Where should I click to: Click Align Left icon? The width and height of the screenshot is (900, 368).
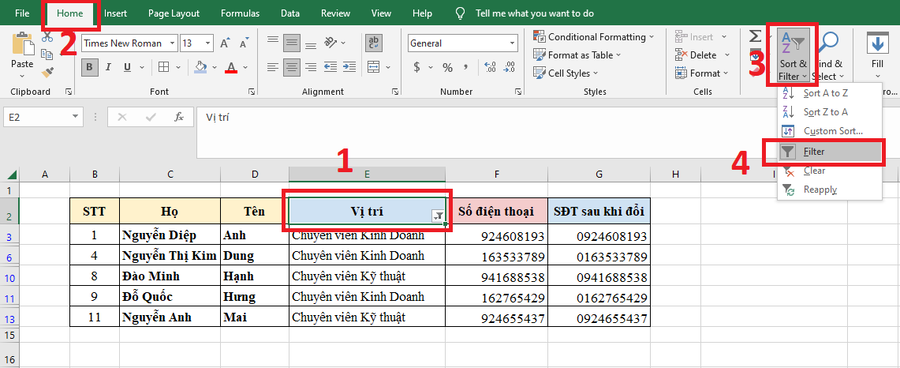pos(273,67)
